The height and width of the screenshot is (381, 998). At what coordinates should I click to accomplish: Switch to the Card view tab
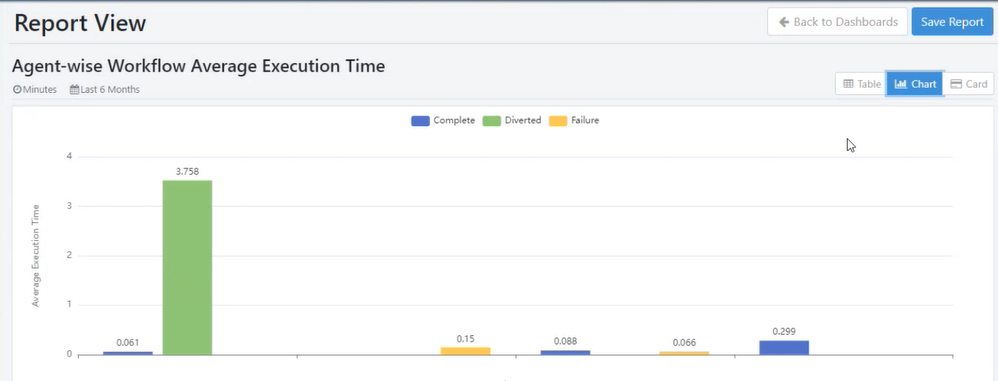pyautogui.click(x=968, y=84)
